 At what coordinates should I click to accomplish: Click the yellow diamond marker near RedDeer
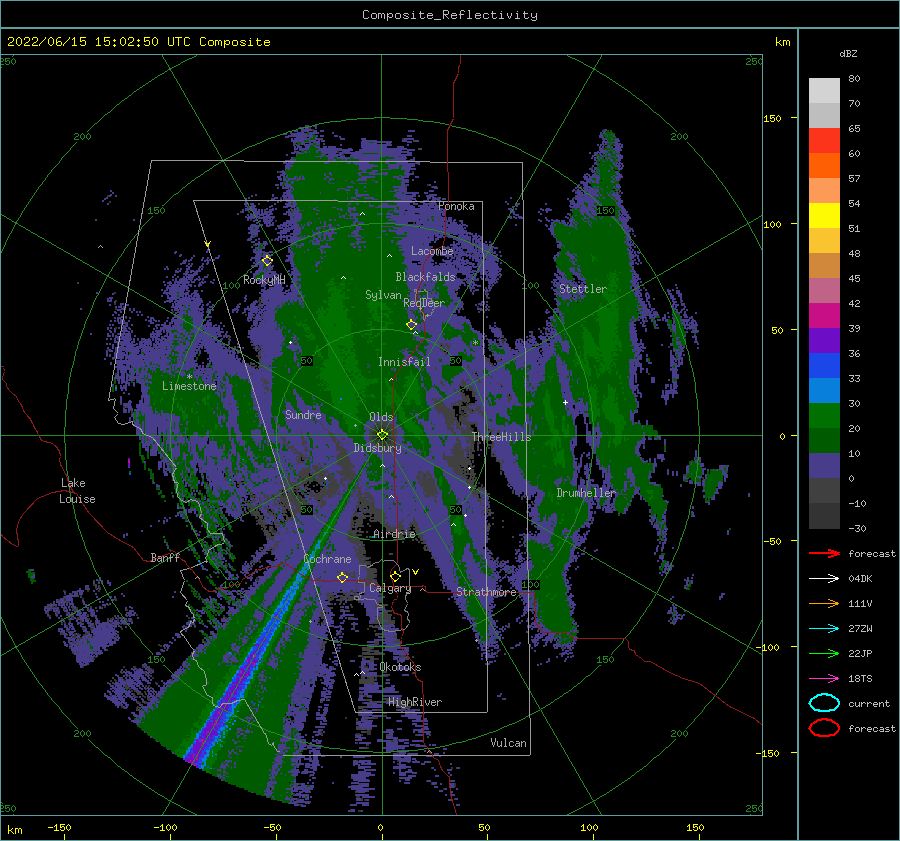tap(412, 325)
